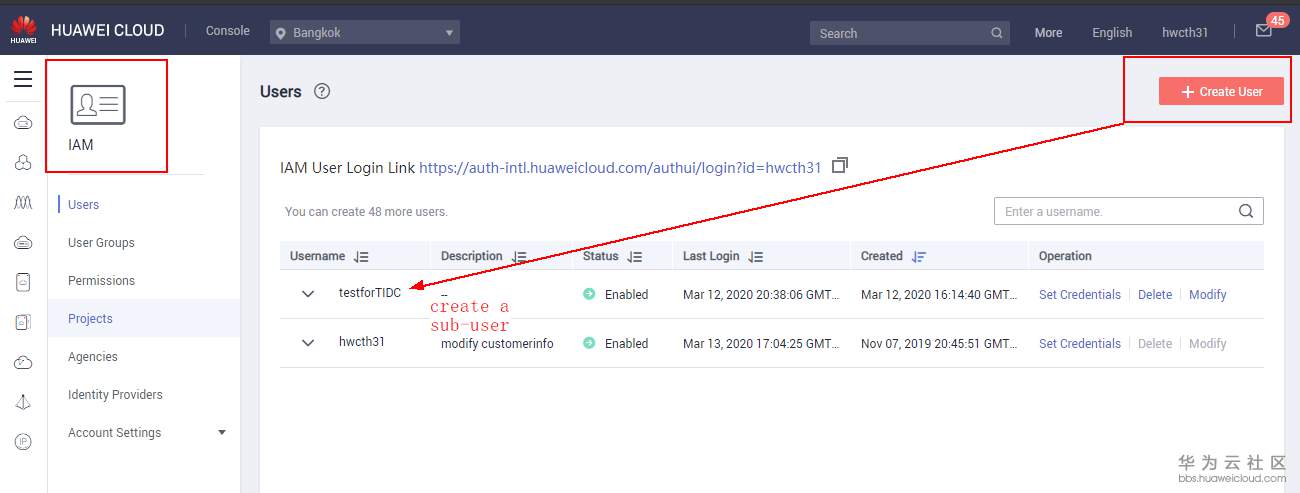Select Users in the IAM sidebar
This screenshot has width=1300, height=493.
(x=83, y=205)
